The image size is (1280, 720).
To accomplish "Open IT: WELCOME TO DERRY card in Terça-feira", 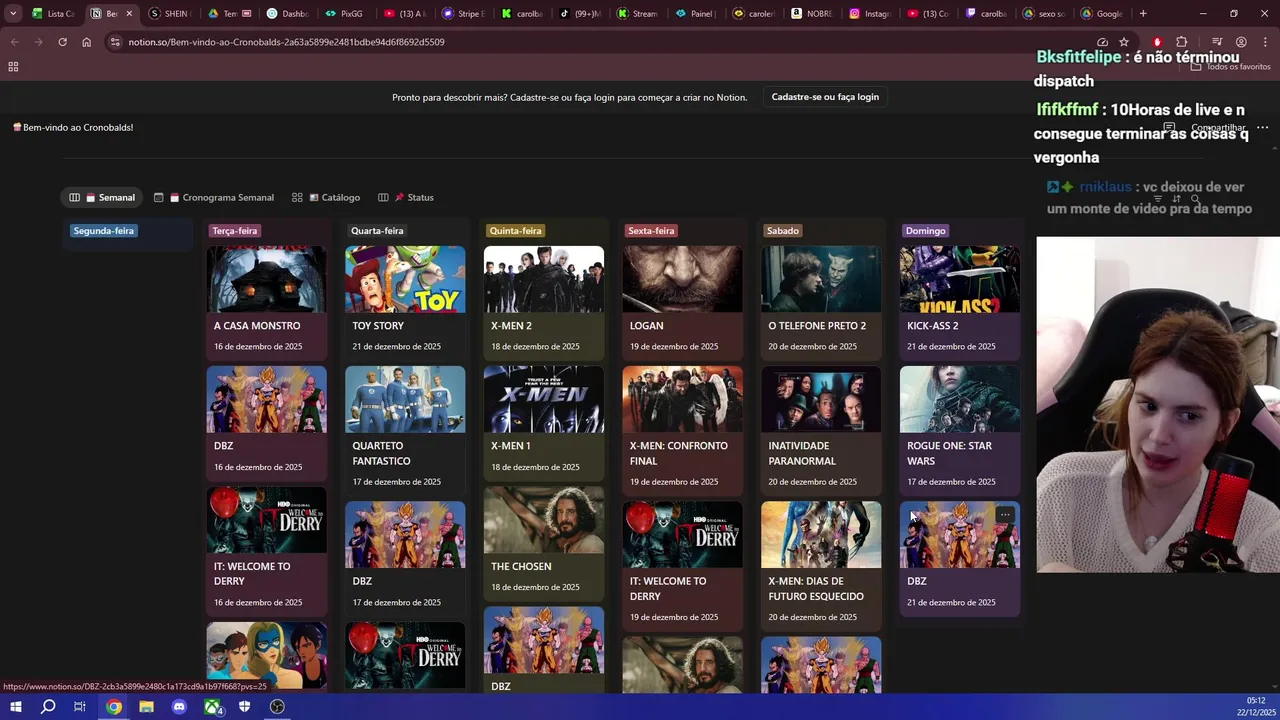I will 266,551.
